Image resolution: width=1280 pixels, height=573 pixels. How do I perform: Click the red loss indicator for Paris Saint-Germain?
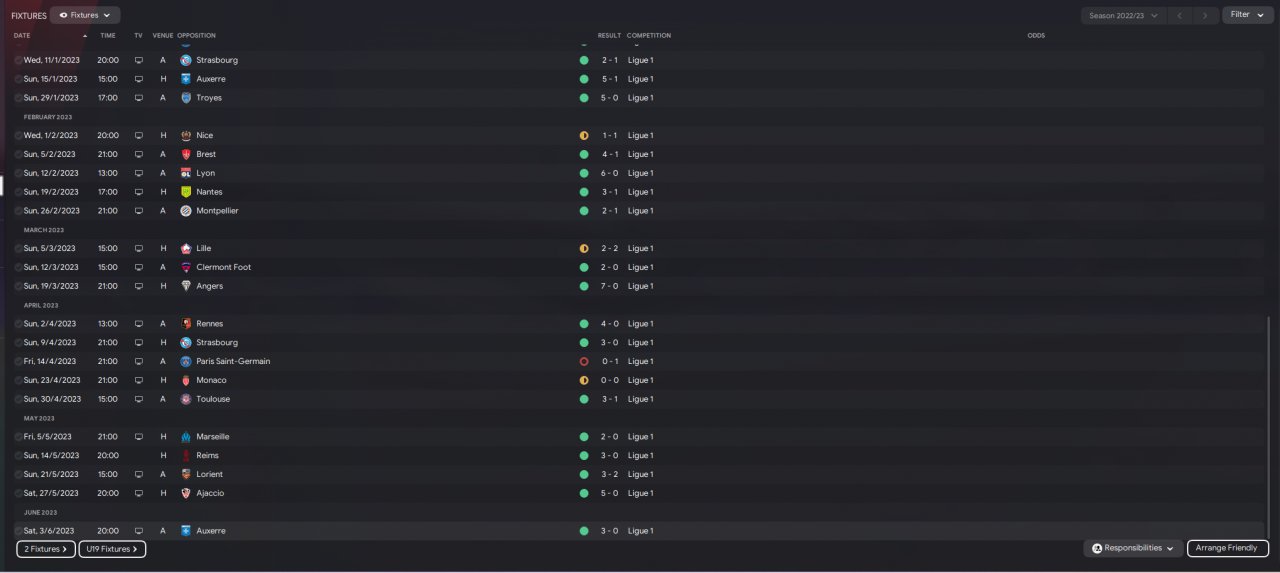click(x=584, y=361)
